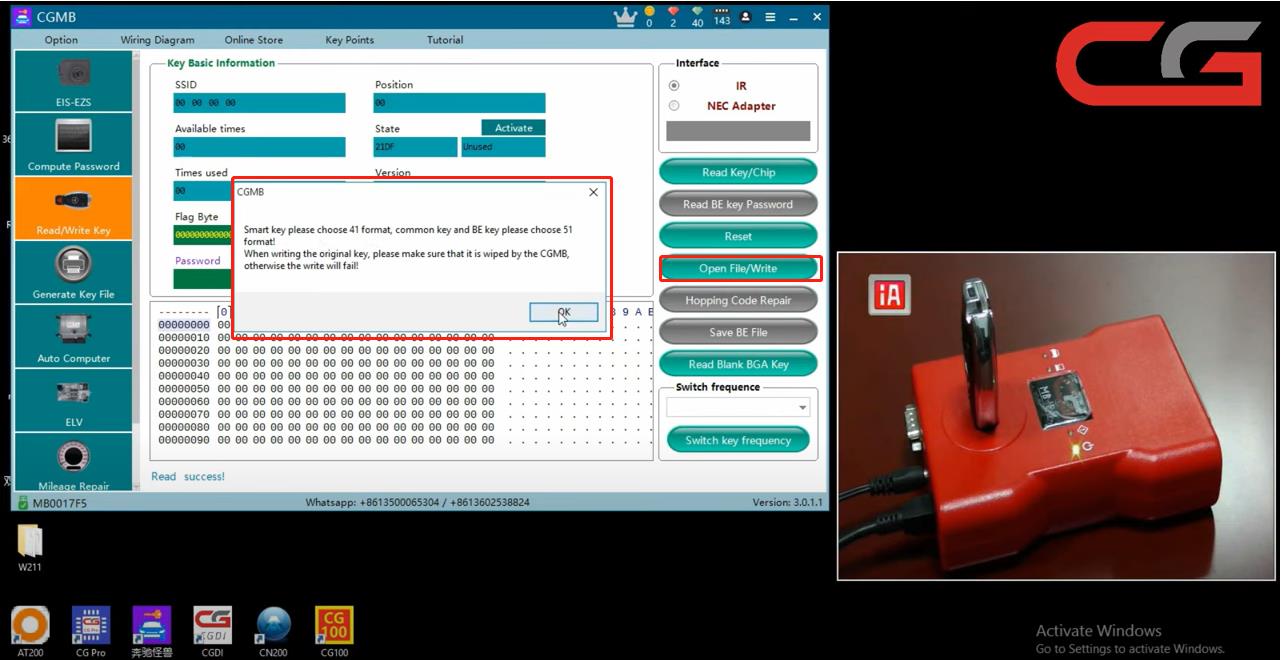Screen dimensions: 1281x660
Task: Click the MB0017F5 device serial text
Action: coord(60,503)
